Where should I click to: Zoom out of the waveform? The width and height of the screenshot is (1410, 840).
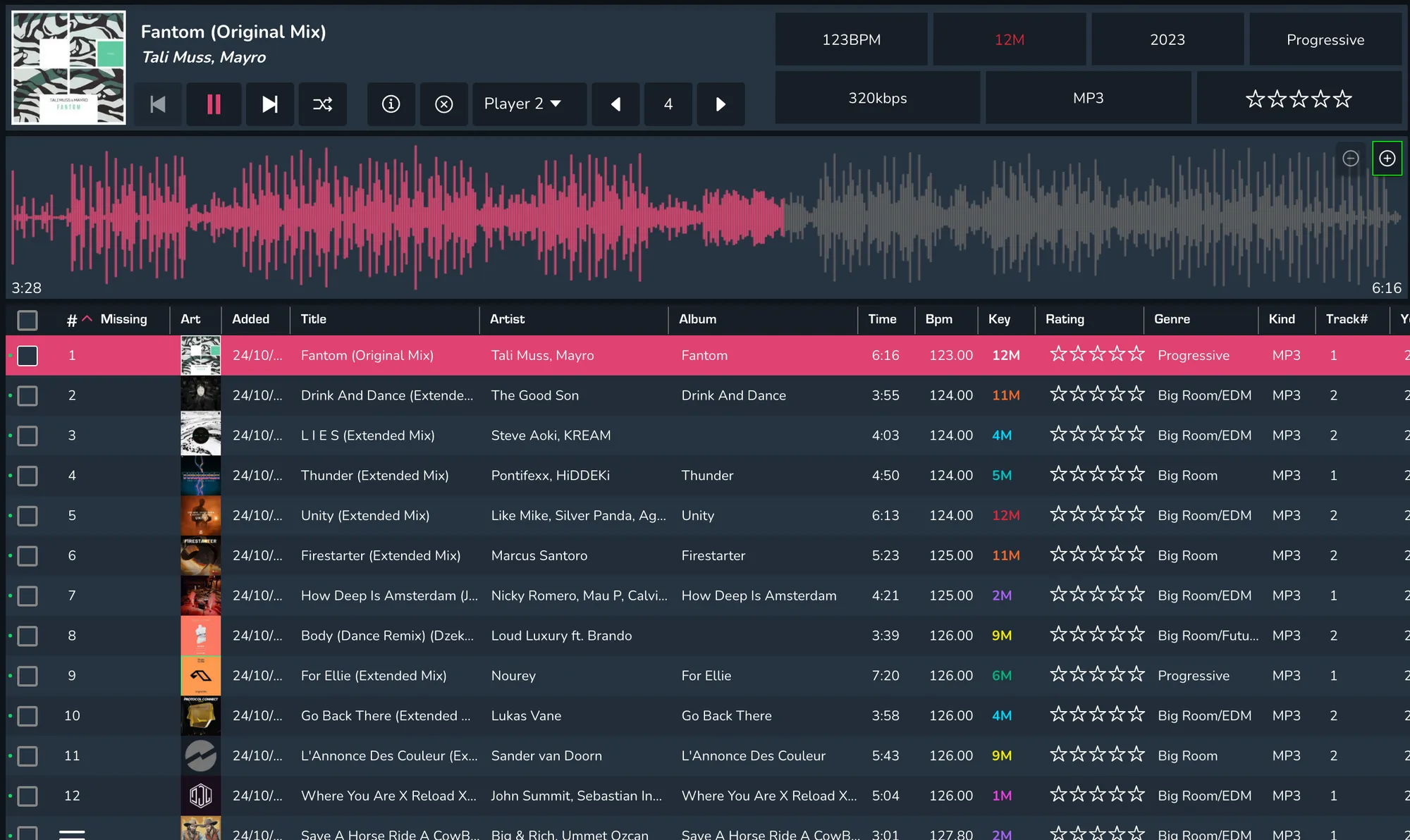pyautogui.click(x=1351, y=158)
